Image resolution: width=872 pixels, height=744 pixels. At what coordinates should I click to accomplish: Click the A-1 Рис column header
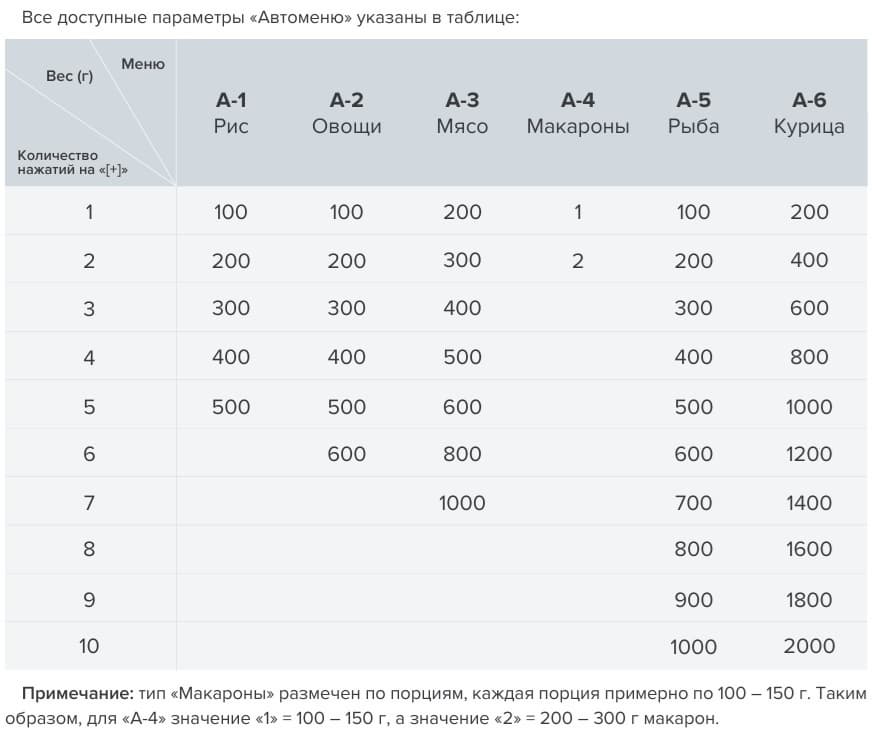click(231, 113)
